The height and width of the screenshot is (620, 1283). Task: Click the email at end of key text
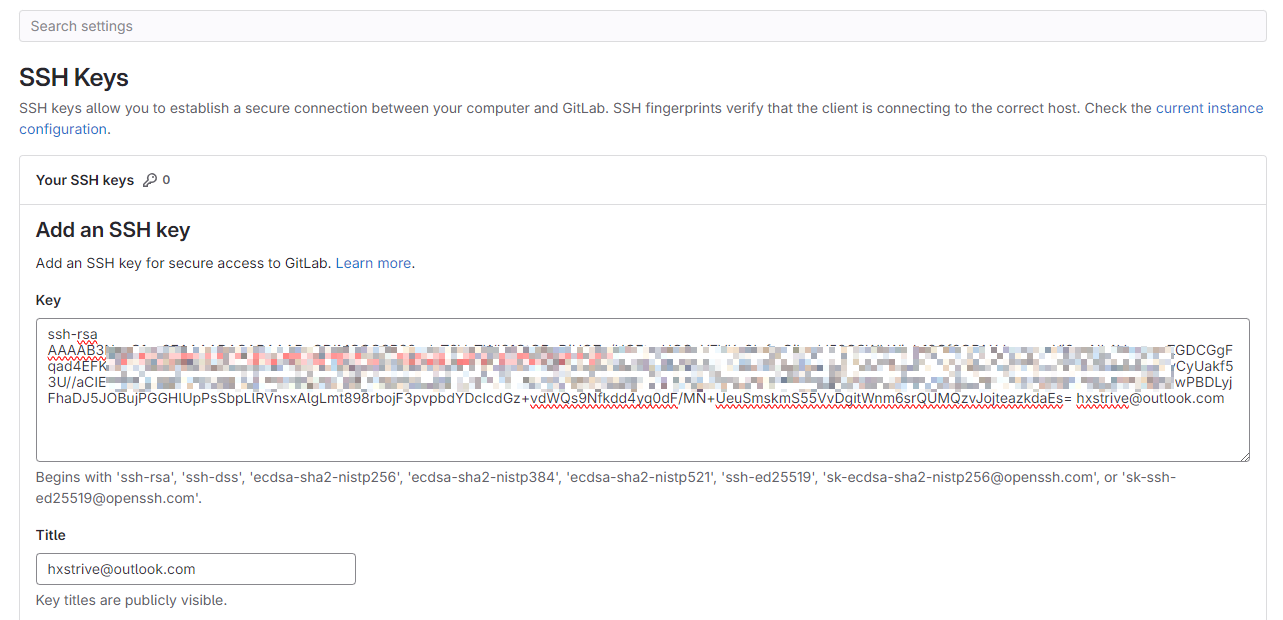pyautogui.click(x=1150, y=398)
